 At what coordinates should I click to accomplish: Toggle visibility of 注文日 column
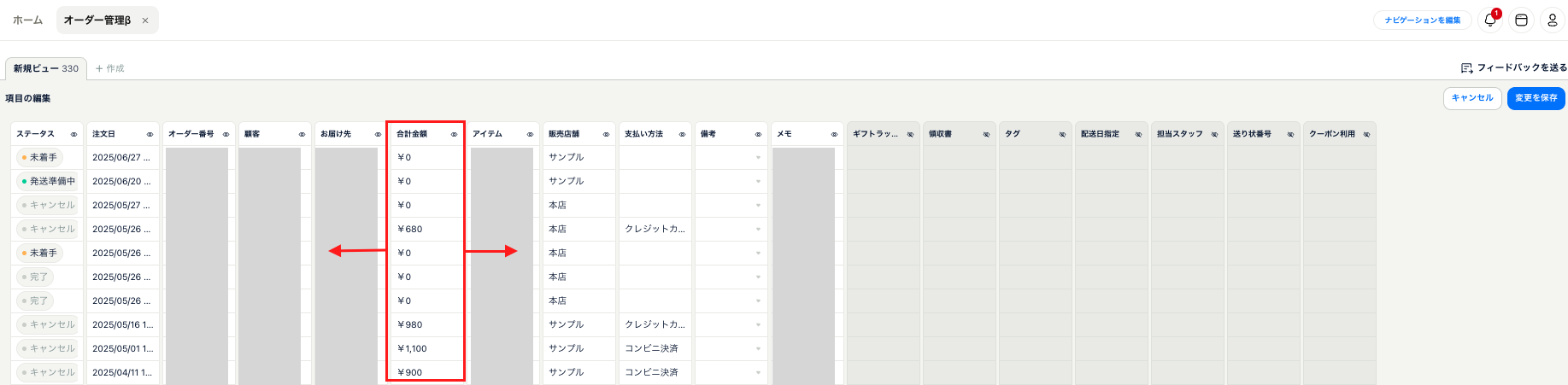[150, 134]
